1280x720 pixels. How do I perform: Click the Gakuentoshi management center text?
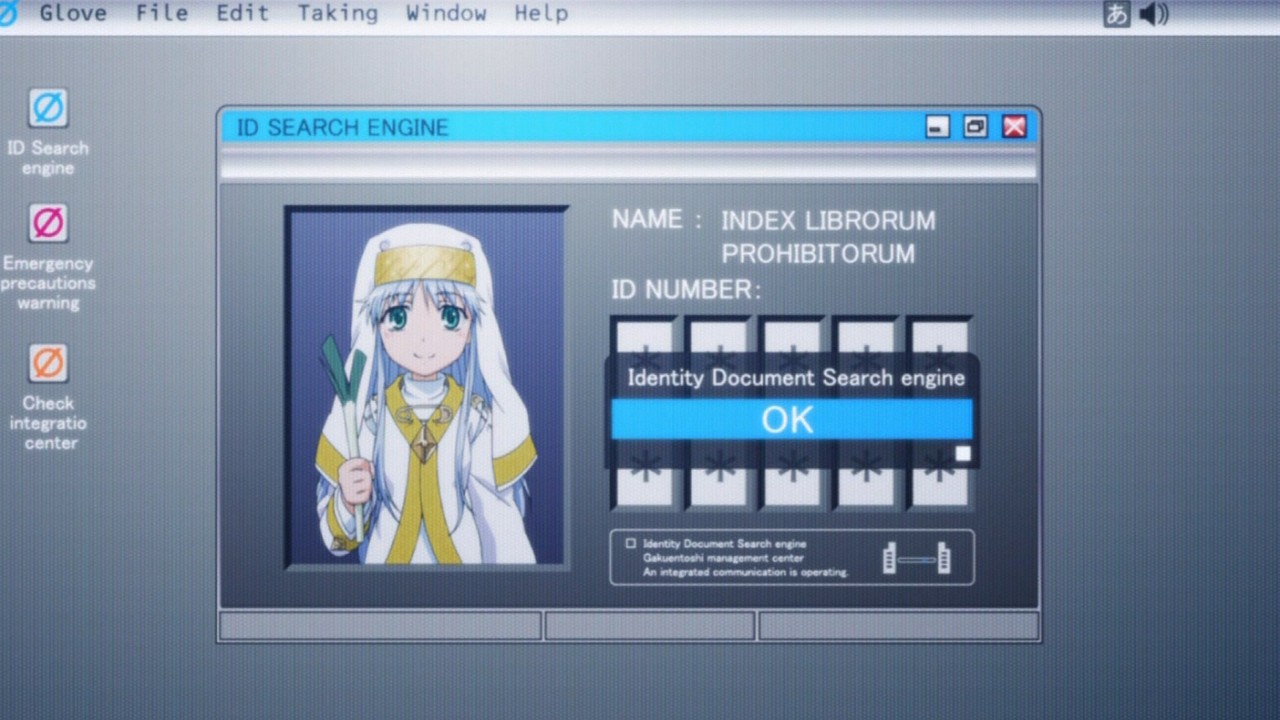[723, 558]
